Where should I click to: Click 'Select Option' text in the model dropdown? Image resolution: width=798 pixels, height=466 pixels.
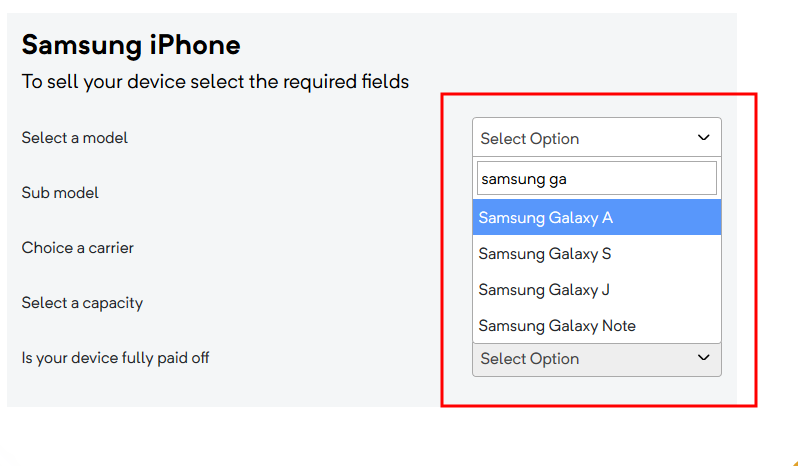530,139
